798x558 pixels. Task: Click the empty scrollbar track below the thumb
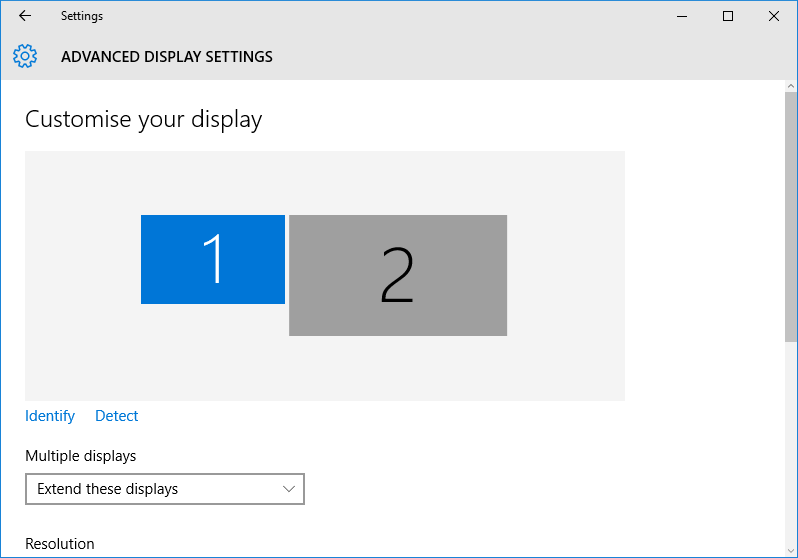pos(791,440)
